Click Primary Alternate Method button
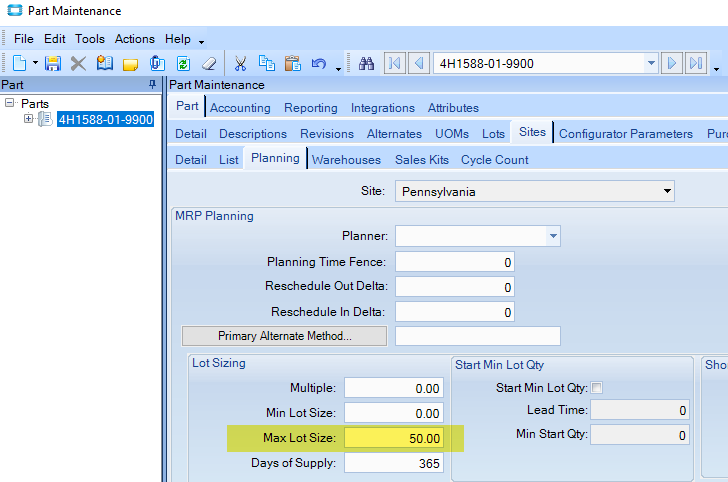Image resolution: width=728 pixels, height=482 pixels. pos(284,336)
